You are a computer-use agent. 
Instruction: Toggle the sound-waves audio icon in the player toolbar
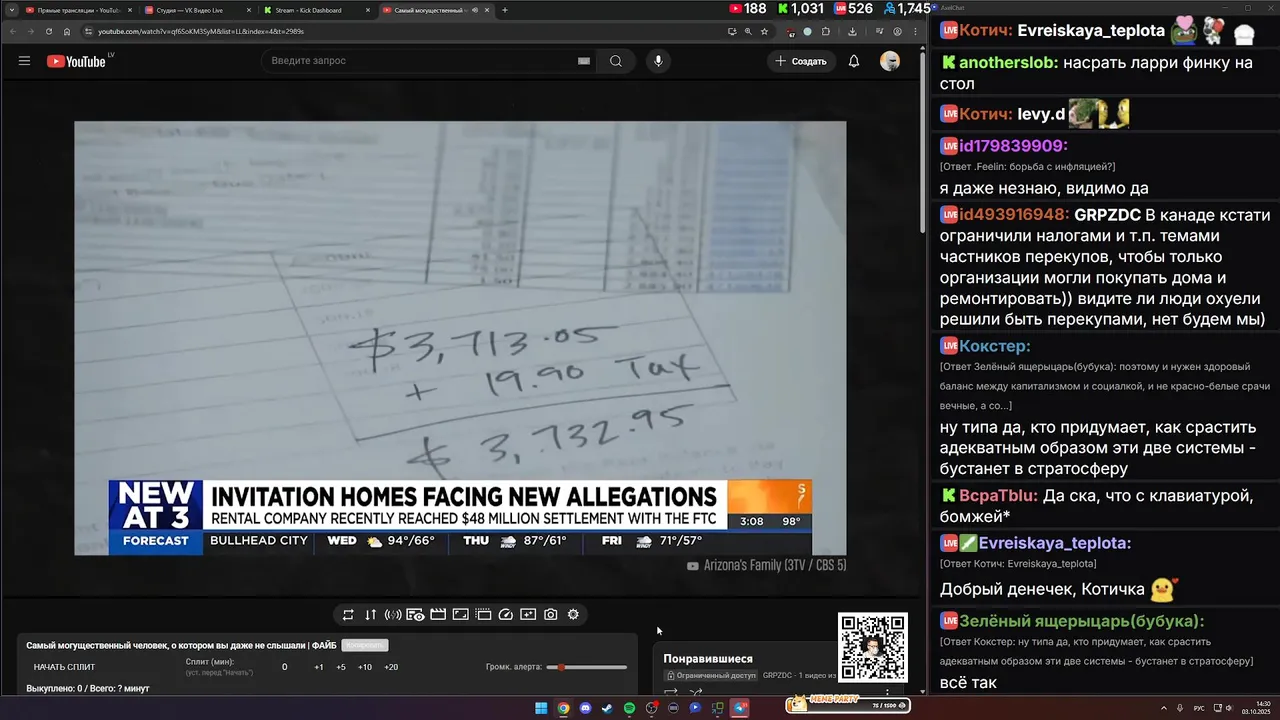pyautogui.click(x=393, y=615)
